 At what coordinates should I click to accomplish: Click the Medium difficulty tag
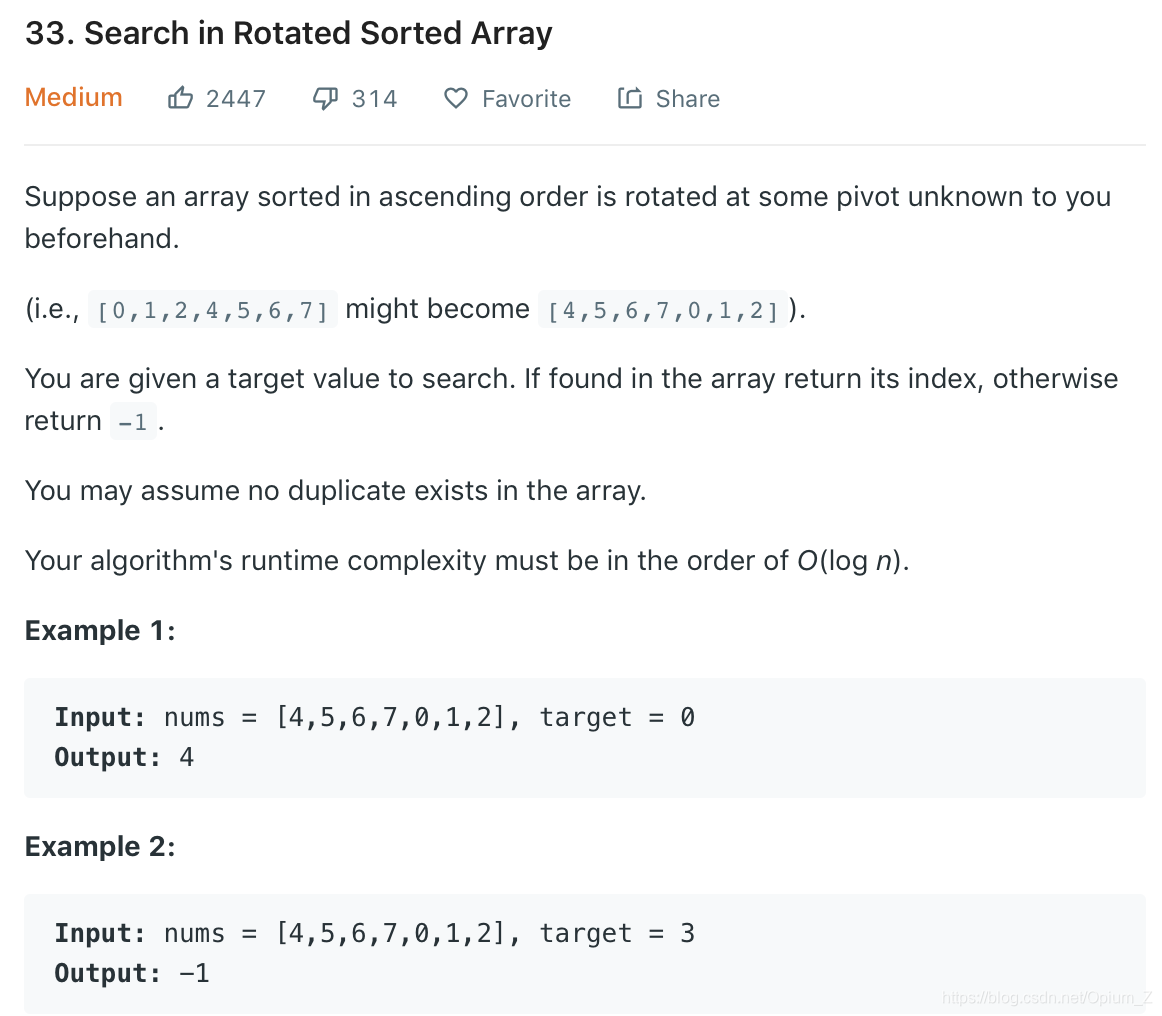tap(73, 97)
